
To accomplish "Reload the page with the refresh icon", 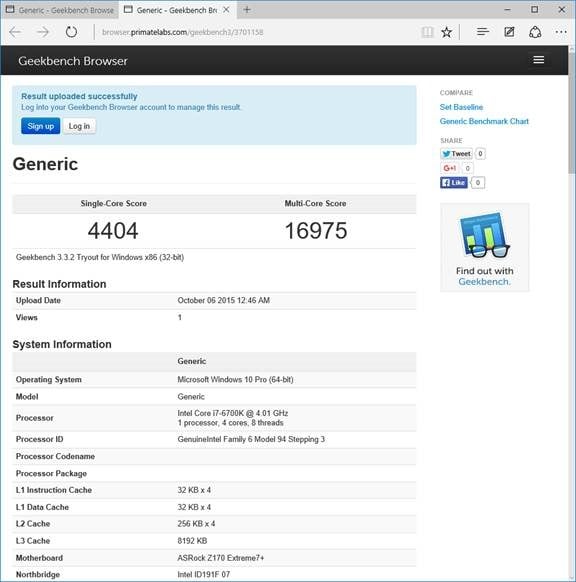I will point(71,32).
